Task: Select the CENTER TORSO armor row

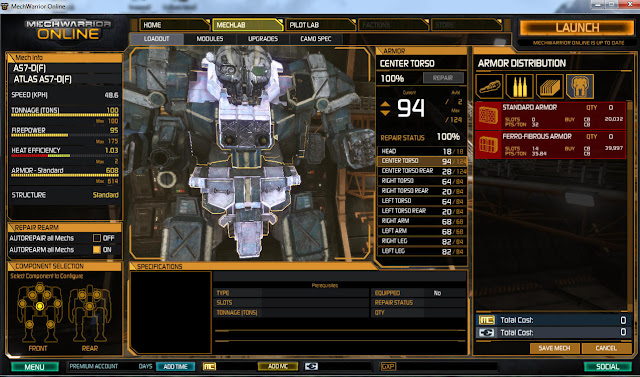Action: (422, 161)
